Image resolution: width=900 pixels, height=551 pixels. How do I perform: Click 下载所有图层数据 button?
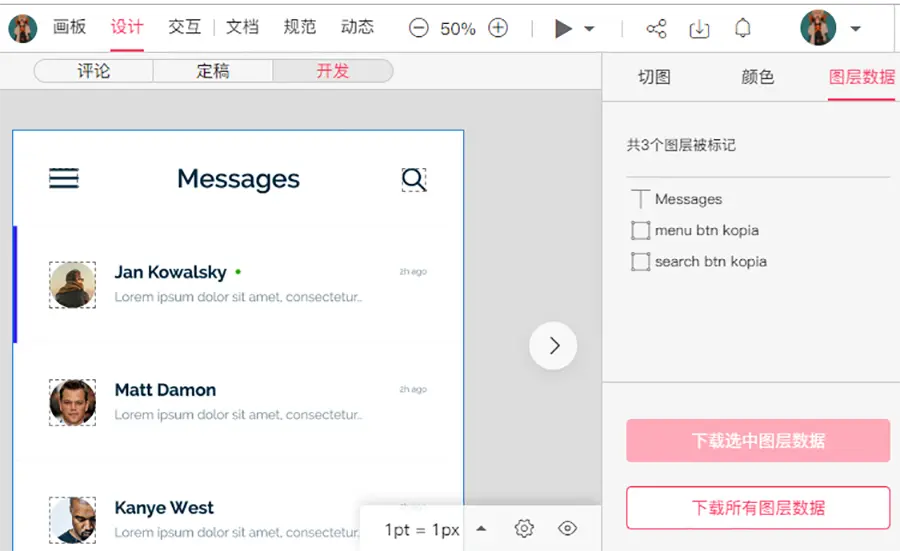pos(758,508)
